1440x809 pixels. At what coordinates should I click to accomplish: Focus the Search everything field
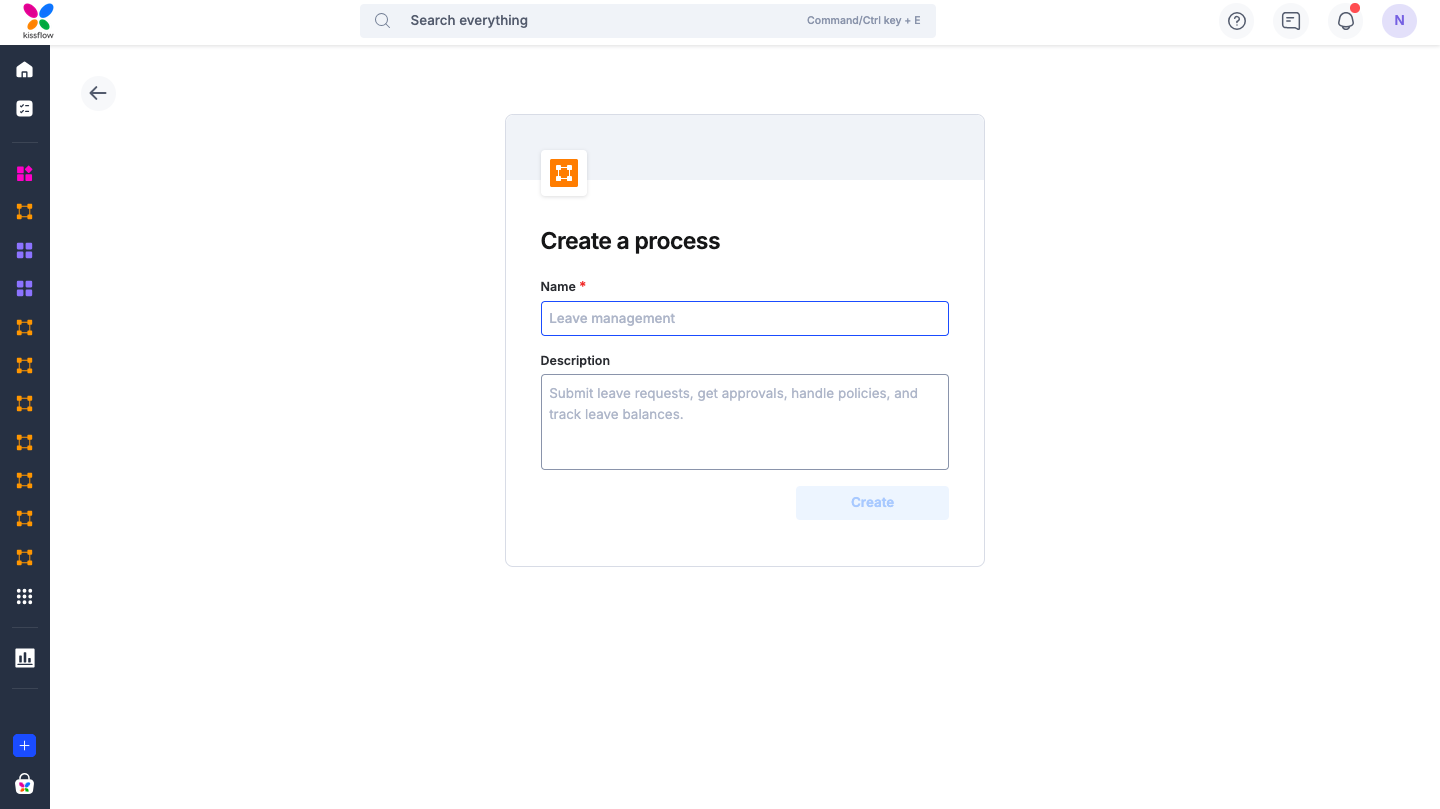pos(600,21)
